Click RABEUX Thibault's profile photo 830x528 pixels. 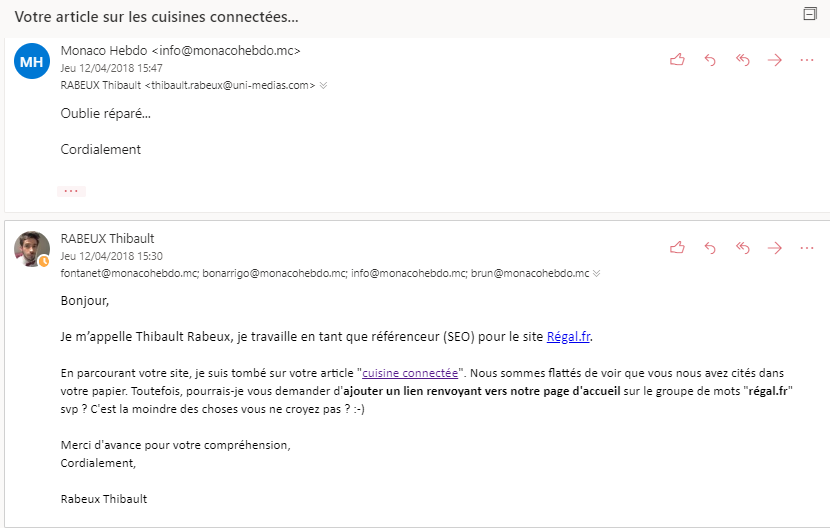(x=32, y=248)
